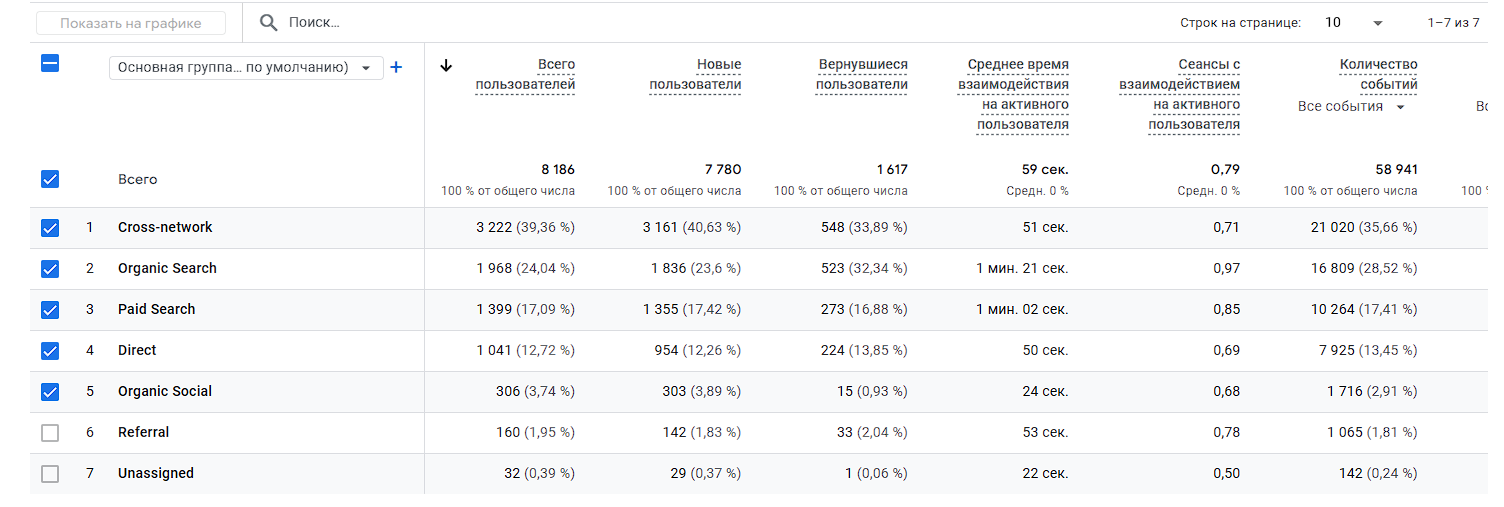Deselect the Paid Search checkbox
Viewport: 1504px width, 507px height.
click(50, 310)
